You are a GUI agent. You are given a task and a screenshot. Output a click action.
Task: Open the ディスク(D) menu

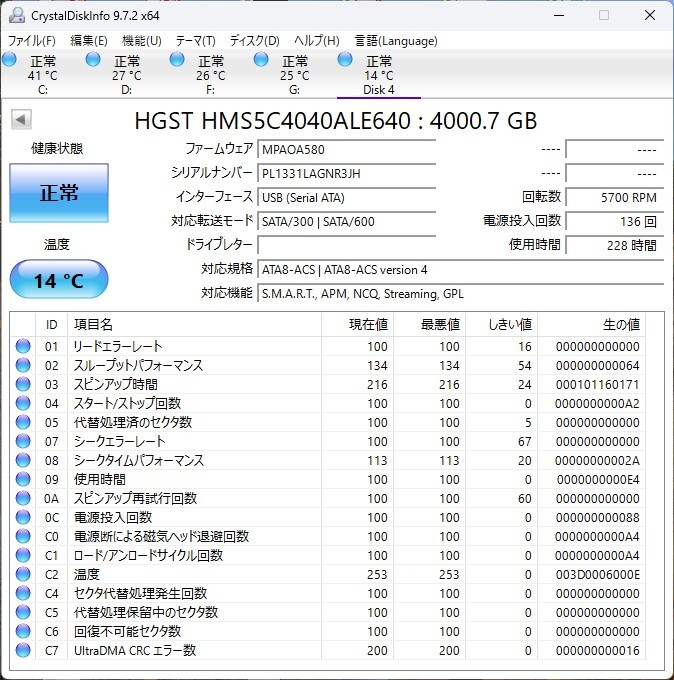(255, 41)
